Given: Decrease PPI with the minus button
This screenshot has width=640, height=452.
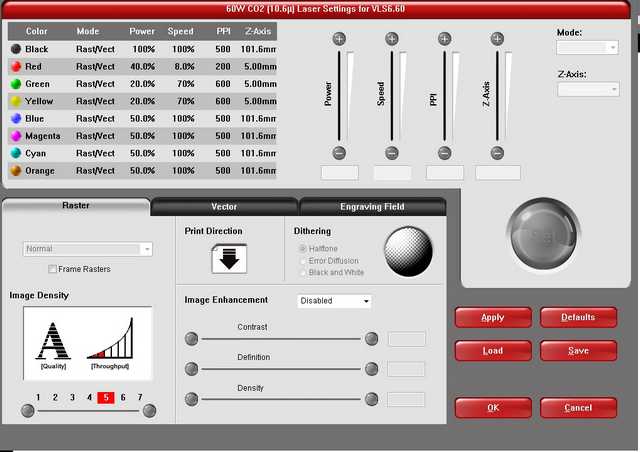Looking at the screenshot, I should 444,153.
